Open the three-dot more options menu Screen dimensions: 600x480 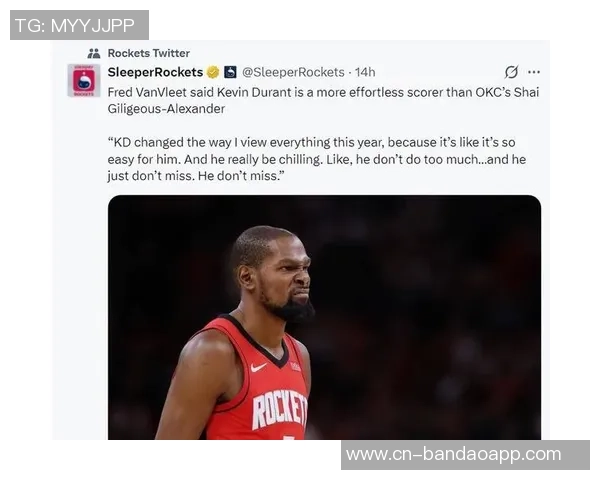point(534,72)
